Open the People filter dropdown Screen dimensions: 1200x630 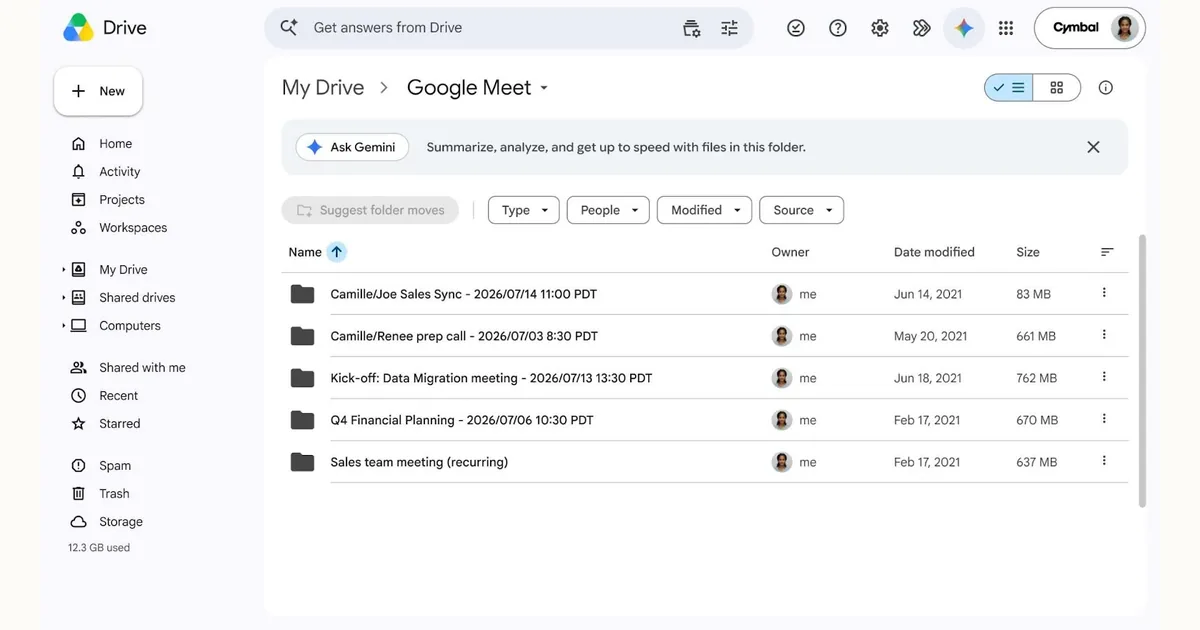point(608,210)
